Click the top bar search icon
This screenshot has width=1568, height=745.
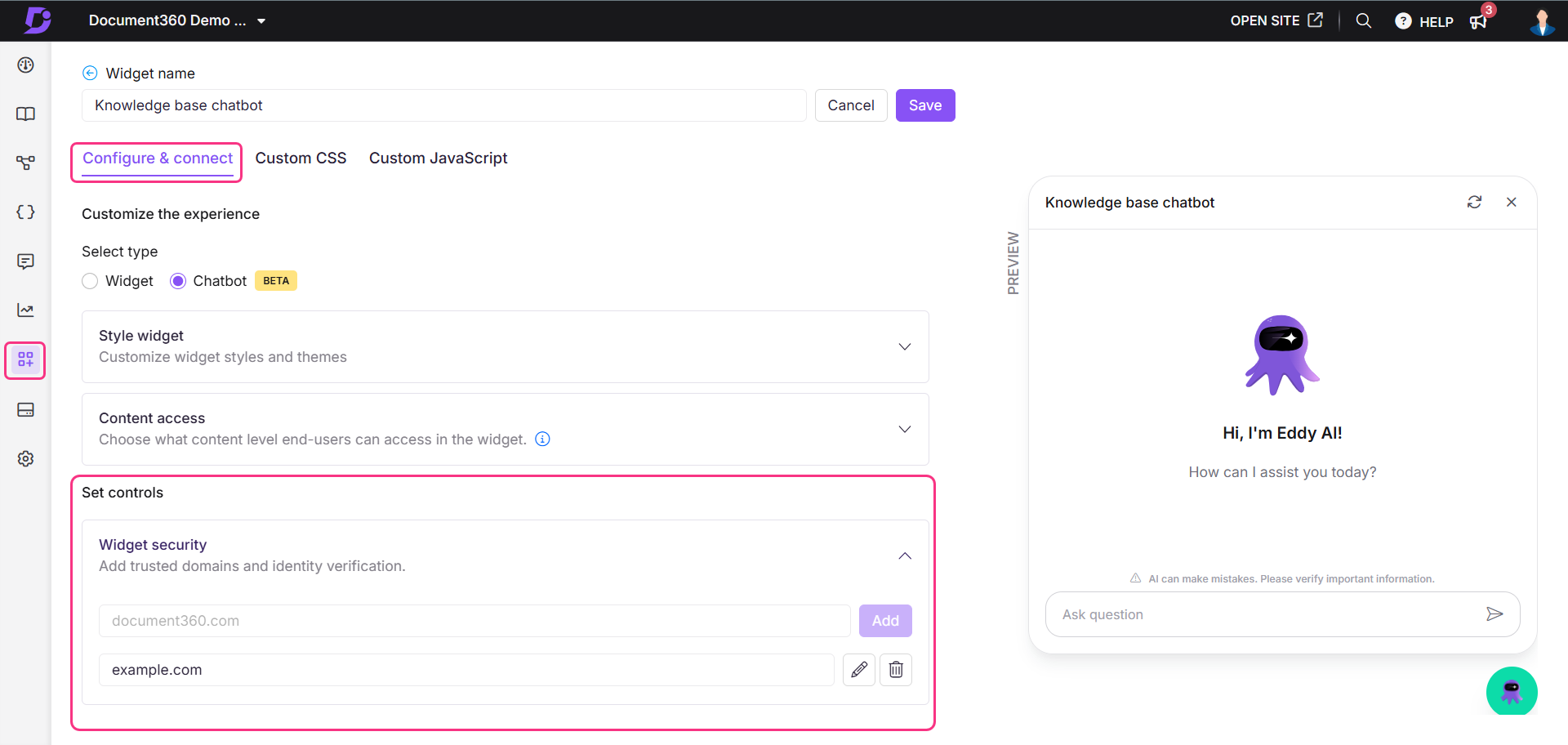coord(1364,21)
